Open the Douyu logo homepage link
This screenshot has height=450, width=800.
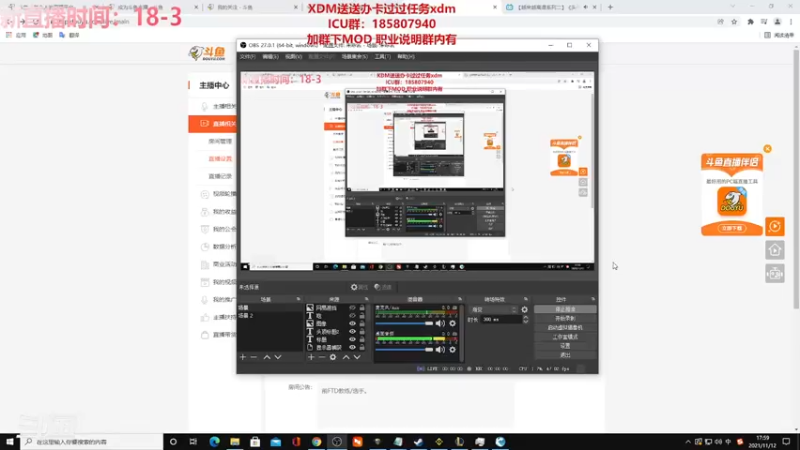[207, 53]
